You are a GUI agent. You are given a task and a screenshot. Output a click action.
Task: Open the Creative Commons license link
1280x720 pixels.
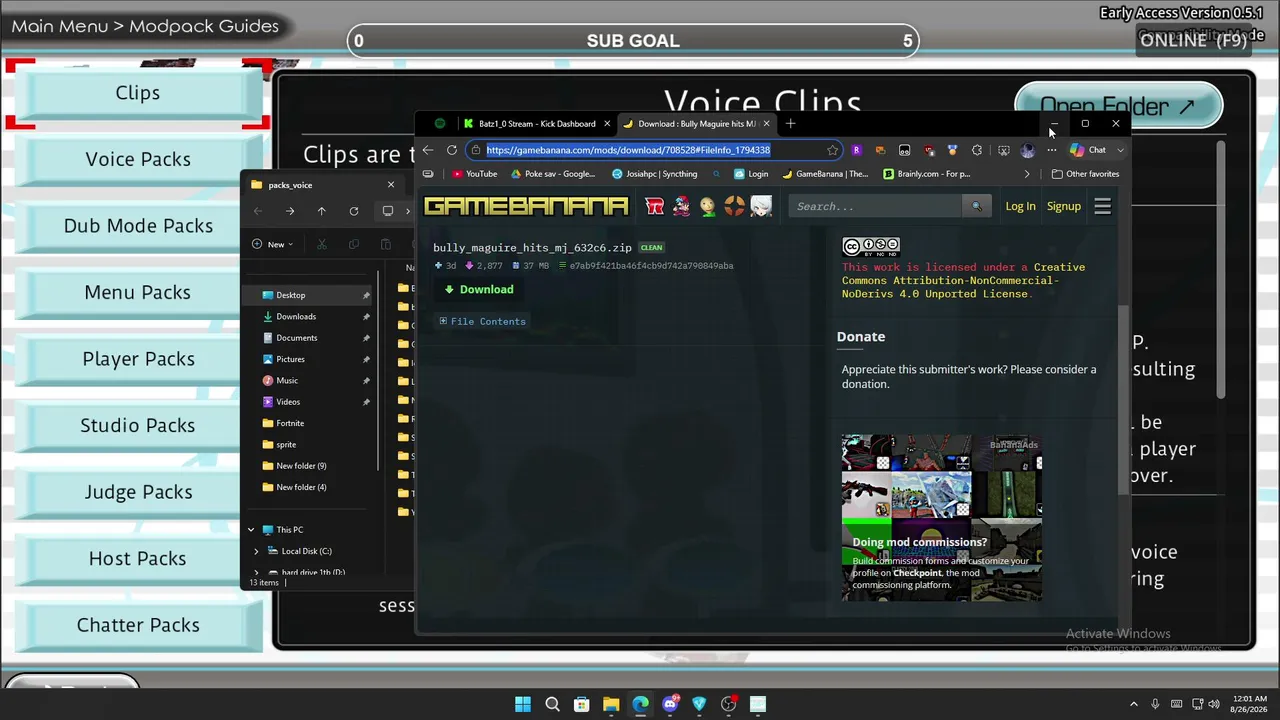pyautogui.click(x=963, y=281)
